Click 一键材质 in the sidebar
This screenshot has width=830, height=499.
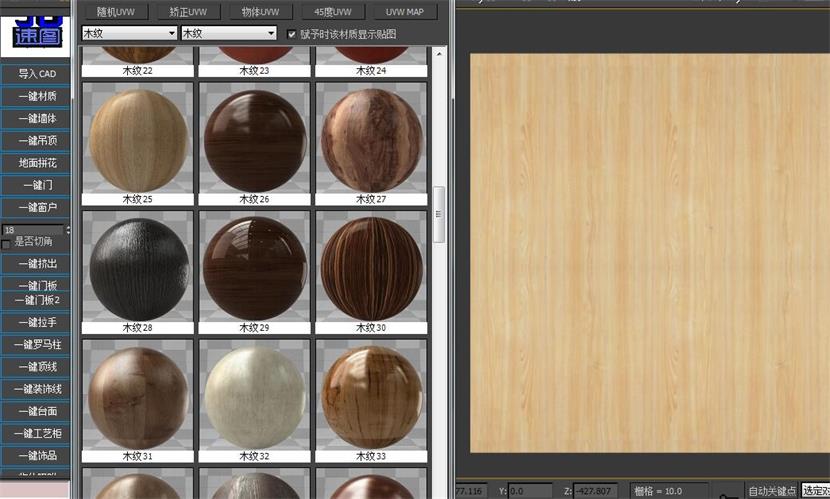36,96
